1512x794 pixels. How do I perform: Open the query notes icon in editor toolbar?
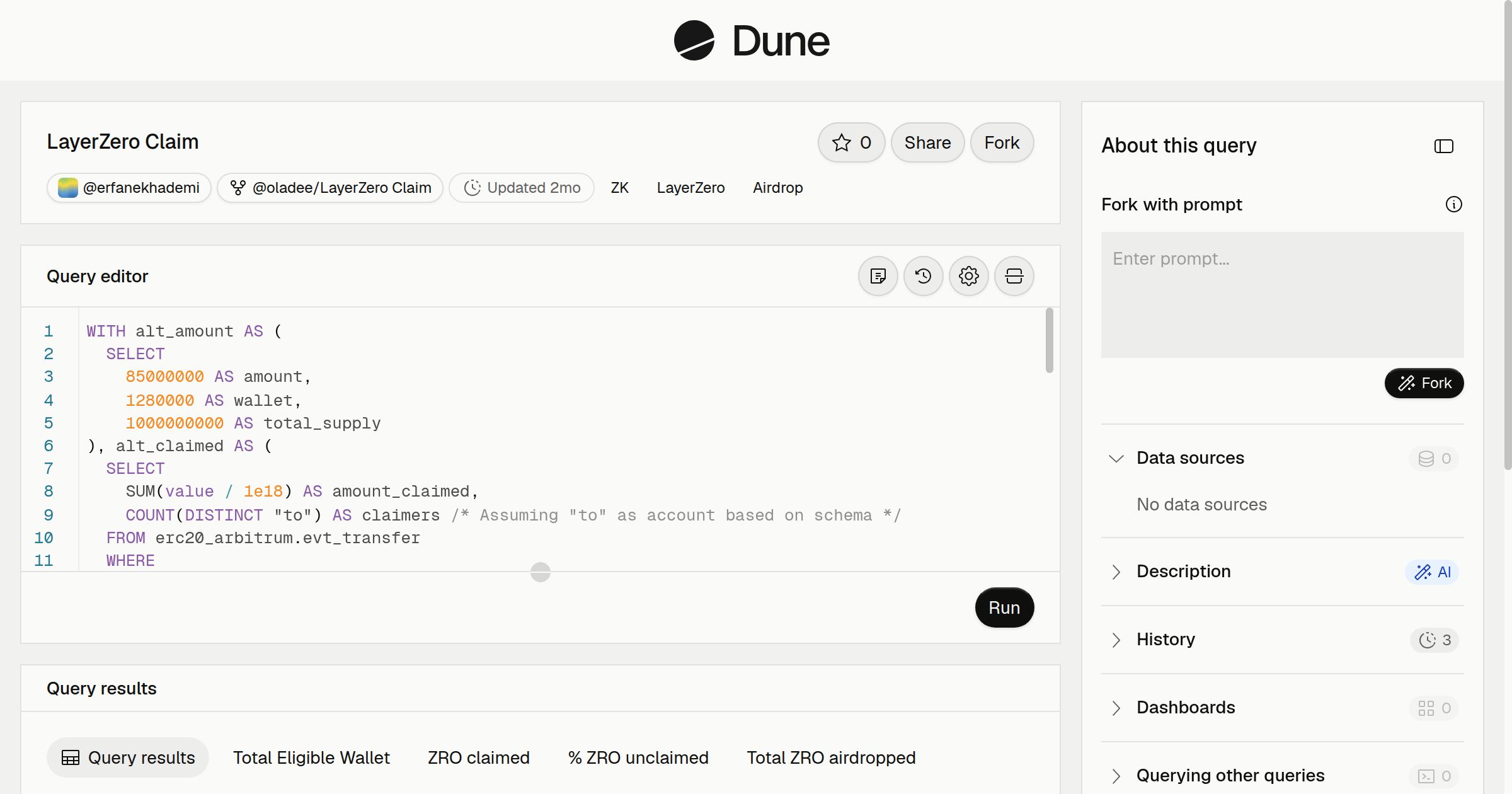click(878, 276)
